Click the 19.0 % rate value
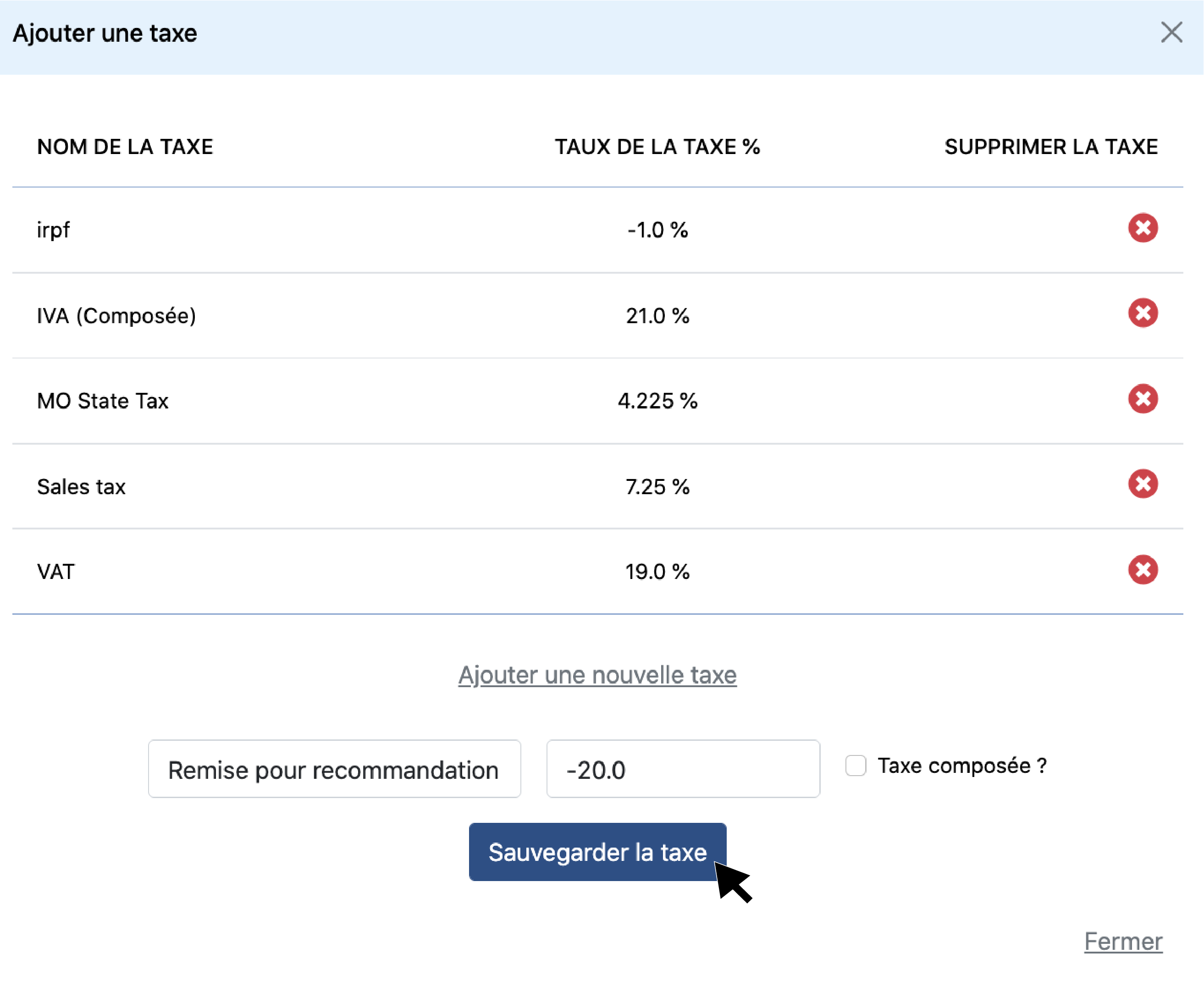Screen dimensions: 1204x992 (x=658, y=572)
